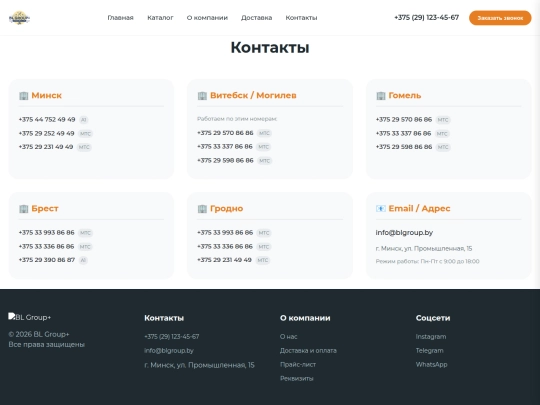Image resolution: width=540 pixels, height=405 pixels.
Task: Click the footer Контакты heading
Action: (x=164, y=318)
